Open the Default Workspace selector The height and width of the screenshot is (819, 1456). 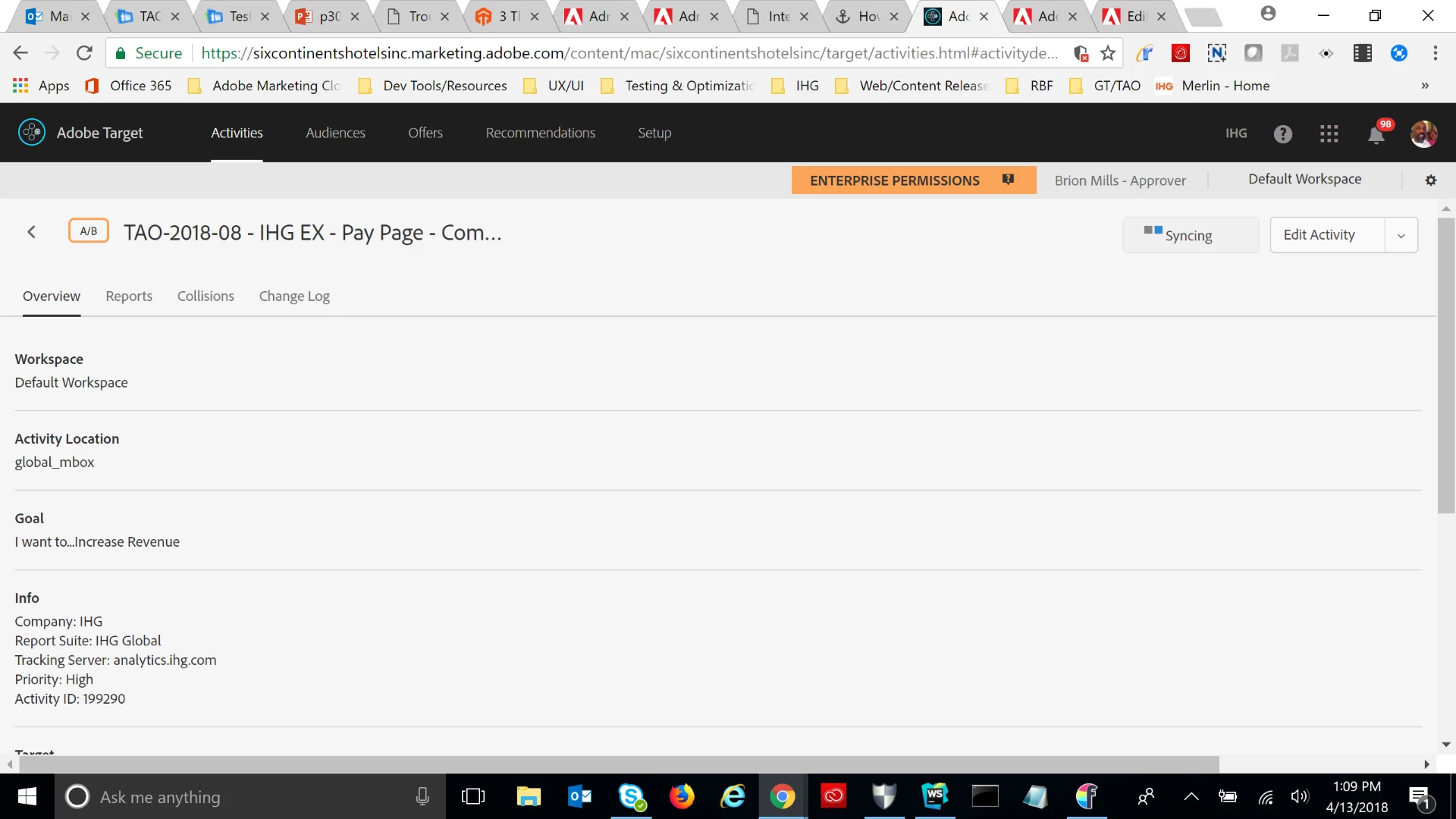[x=1304, y=180]
